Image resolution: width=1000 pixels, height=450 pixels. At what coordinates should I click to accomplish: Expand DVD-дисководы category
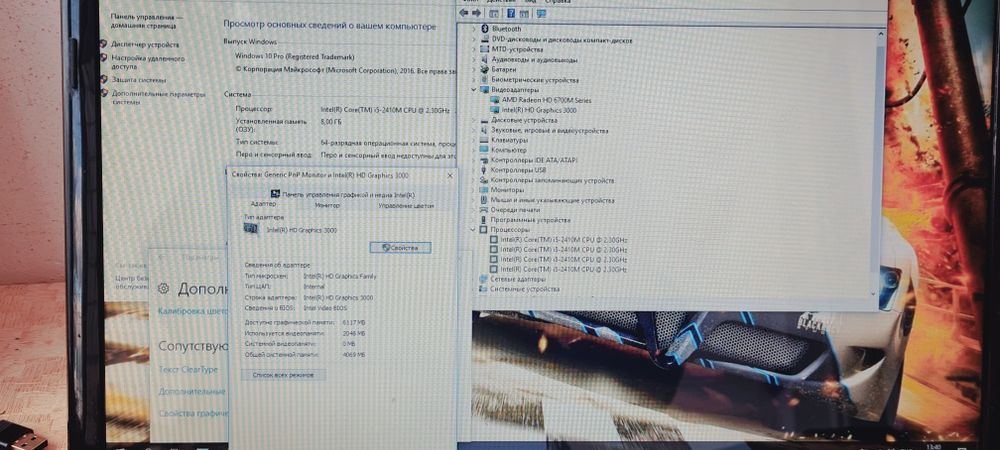(x=474, y=40)
